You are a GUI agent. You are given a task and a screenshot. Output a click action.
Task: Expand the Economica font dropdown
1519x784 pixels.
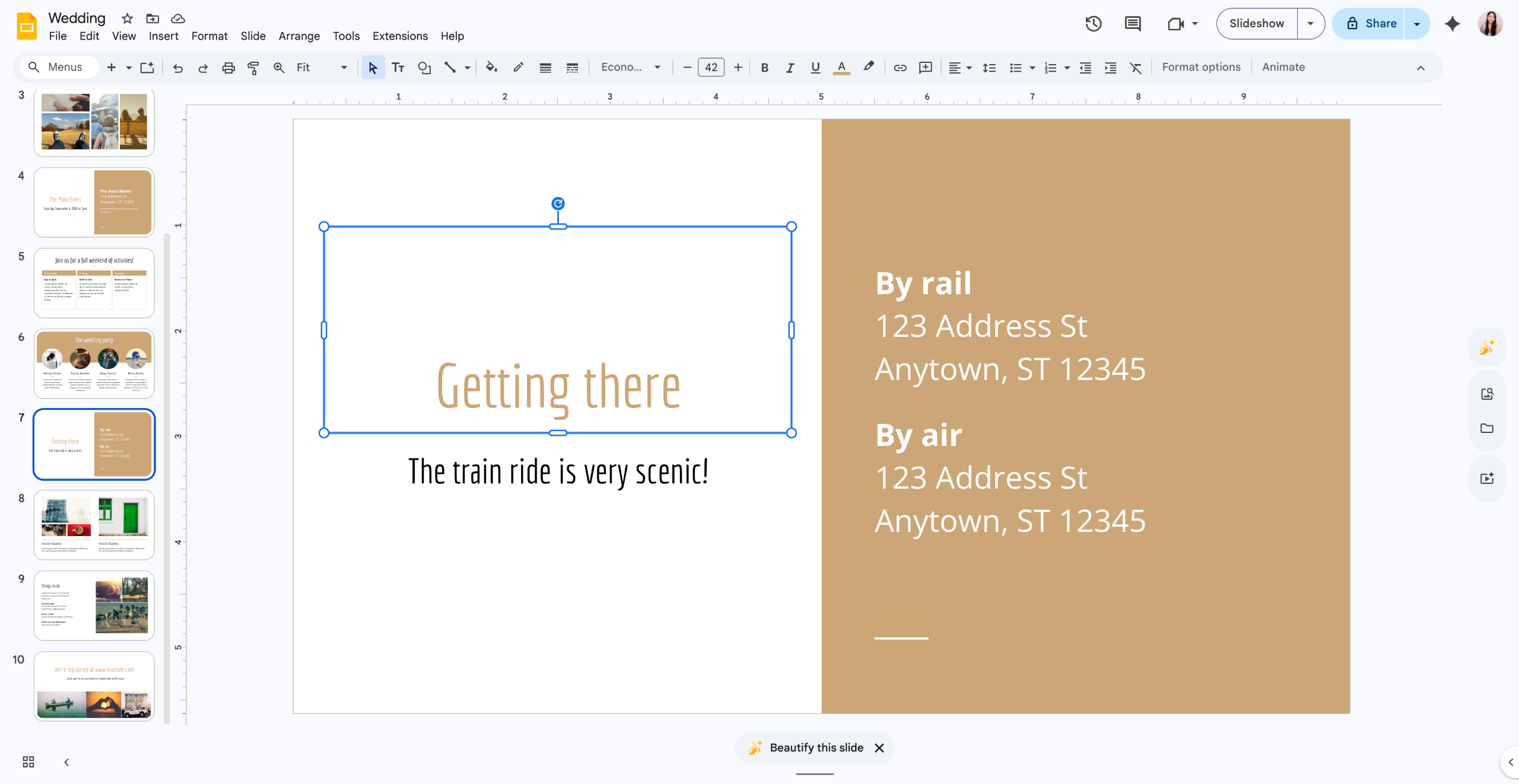[631, 68]
